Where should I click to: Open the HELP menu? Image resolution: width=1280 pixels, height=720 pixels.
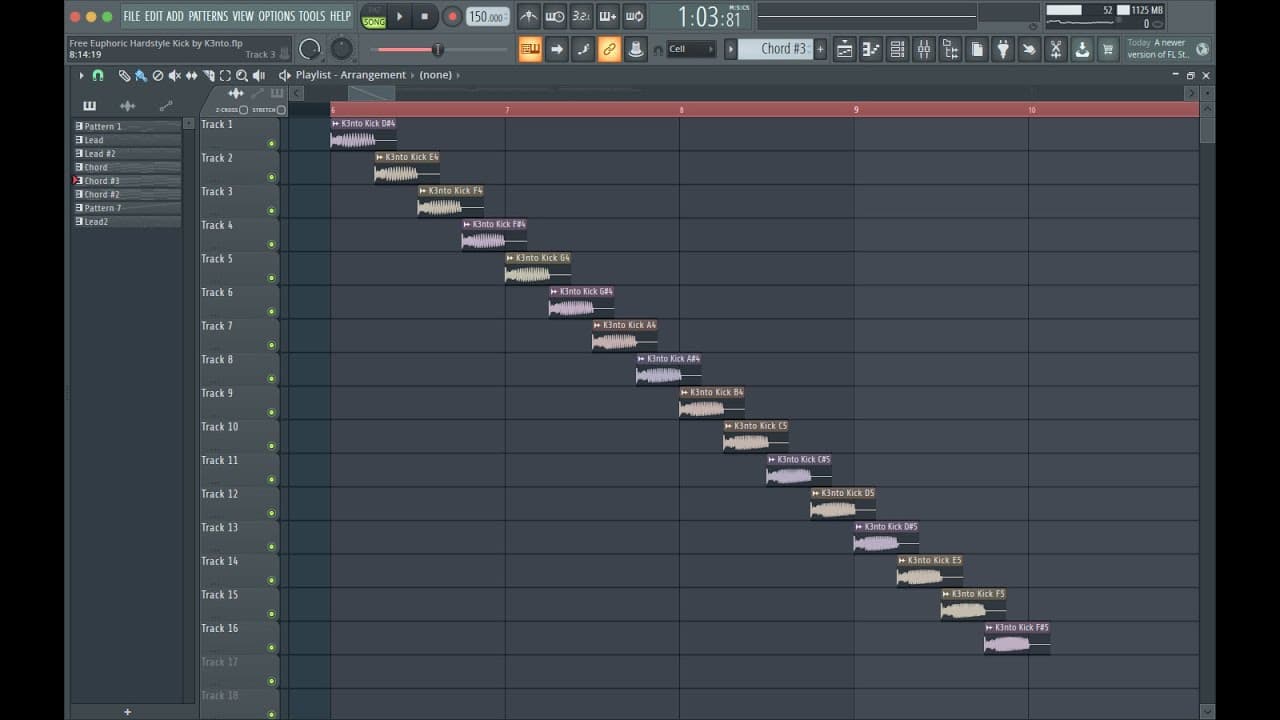click(x=340, y=16)
